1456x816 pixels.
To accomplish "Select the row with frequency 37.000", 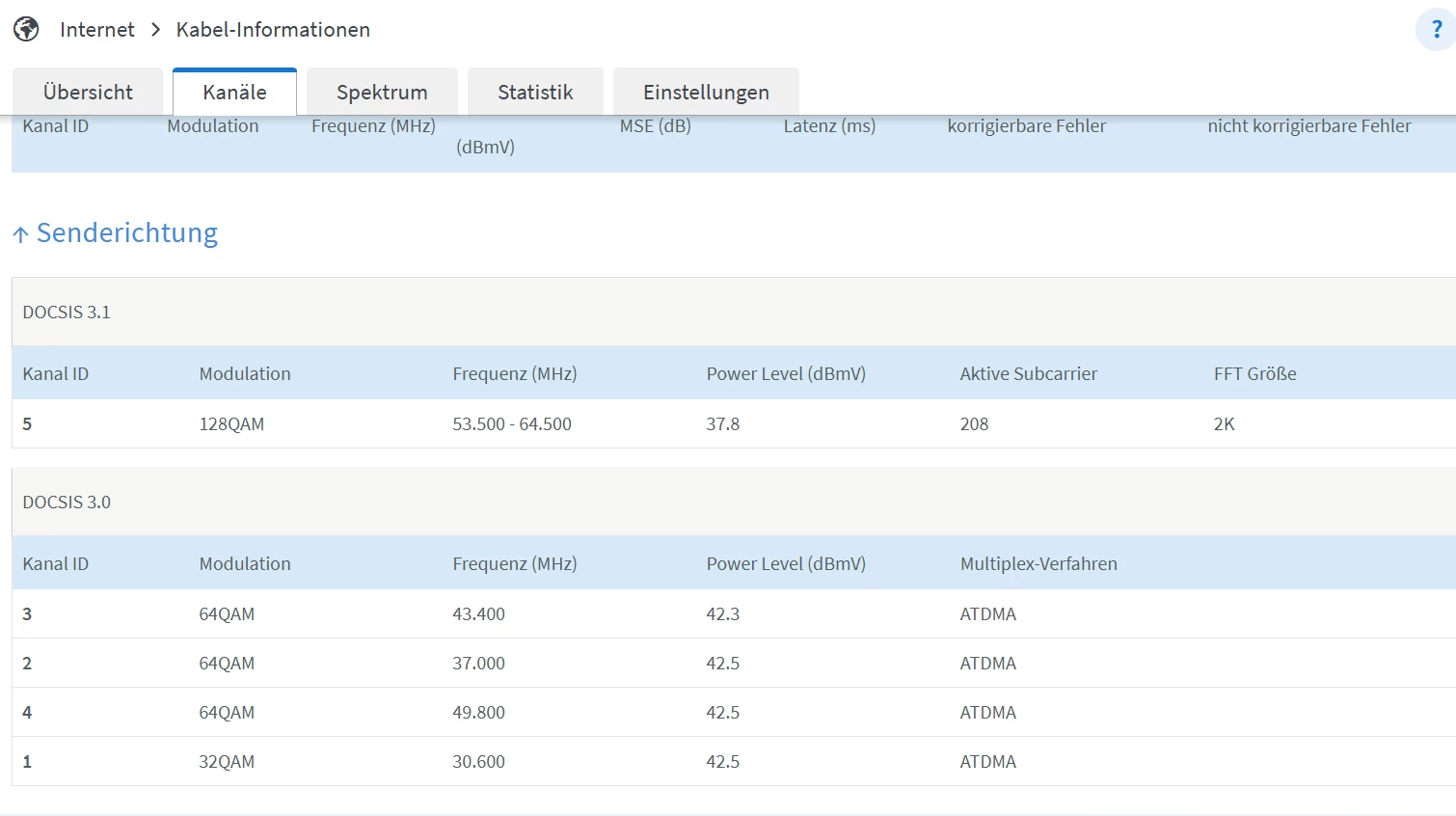I will click(478, 664).
